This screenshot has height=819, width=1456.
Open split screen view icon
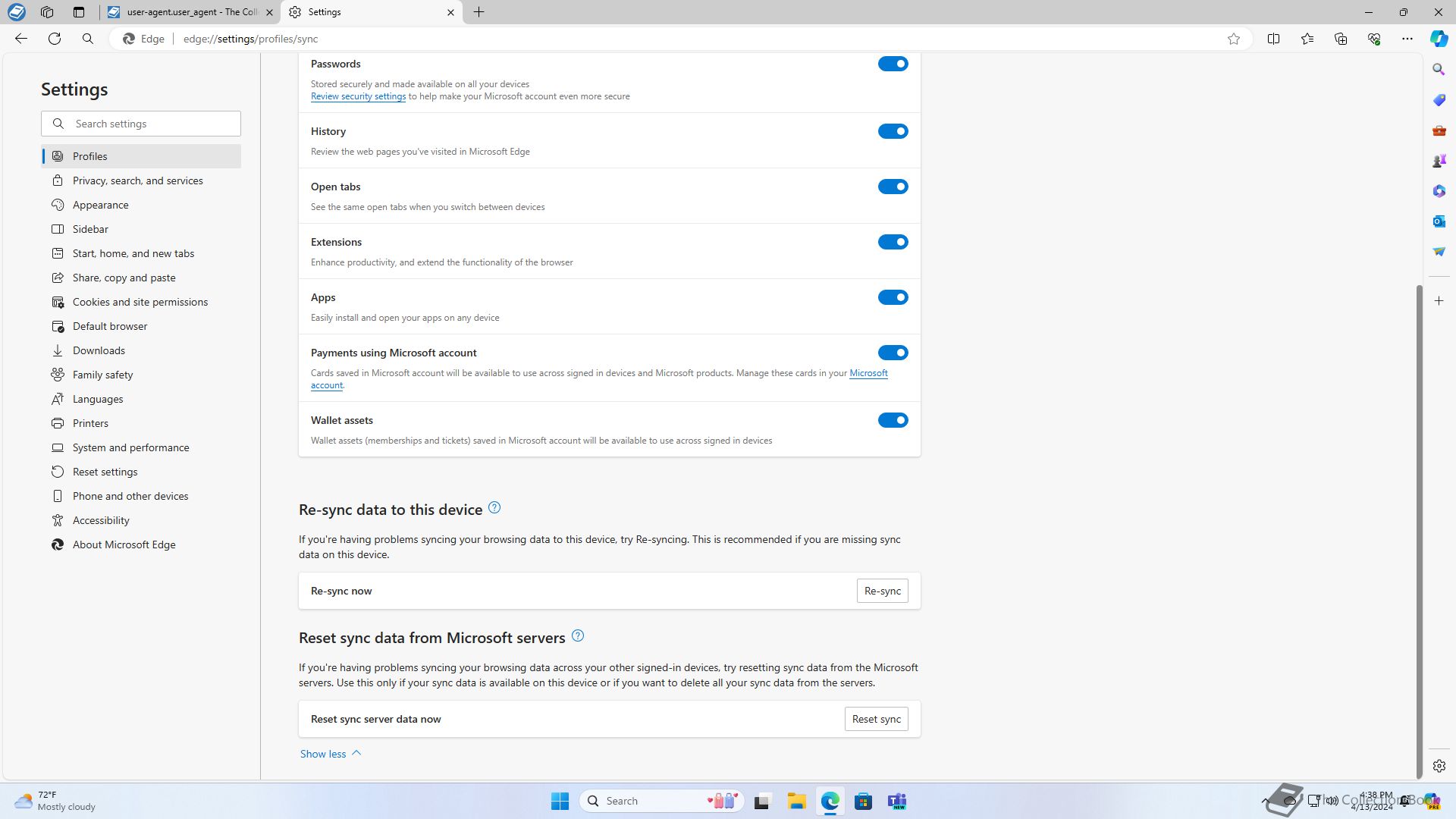(x=1273, y=39)
